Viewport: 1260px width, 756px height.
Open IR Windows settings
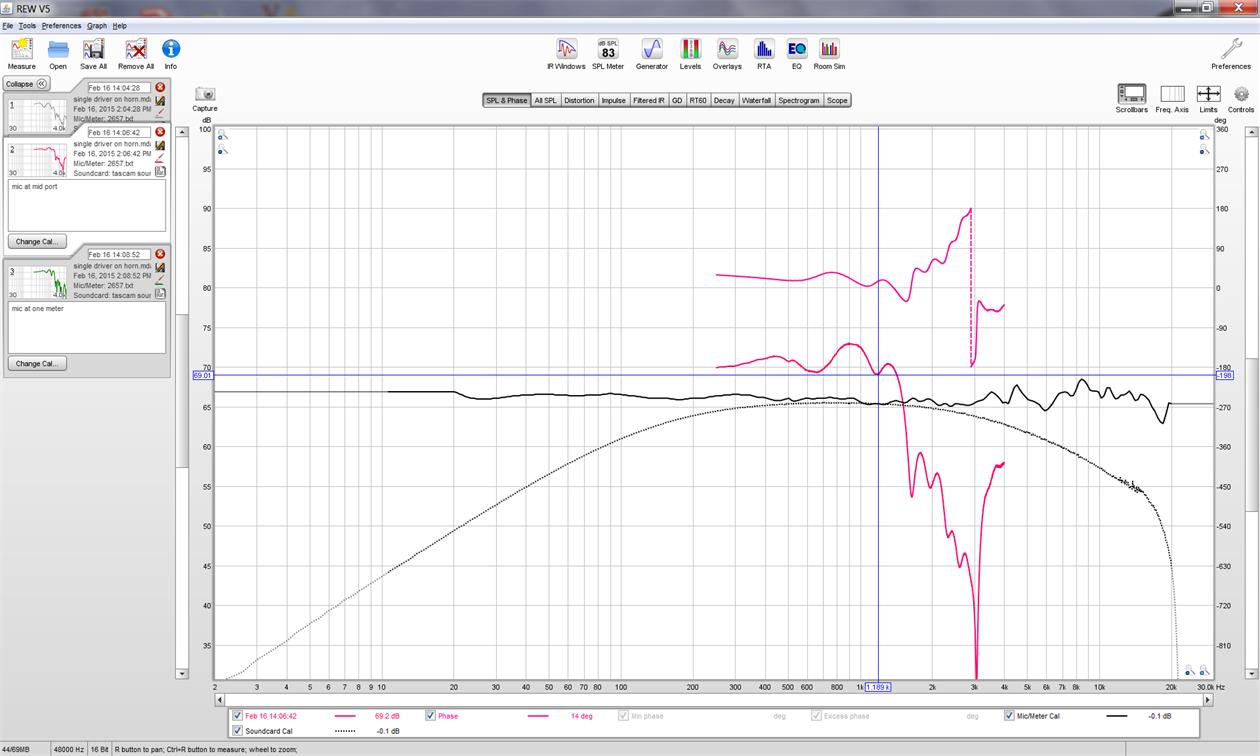(566, 54)
